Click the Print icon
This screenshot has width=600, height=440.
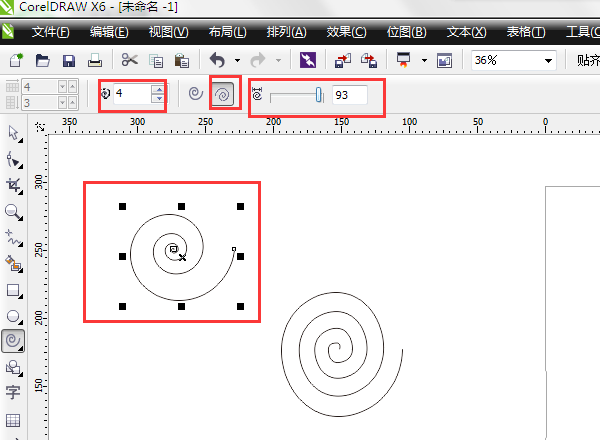(95, 60)
